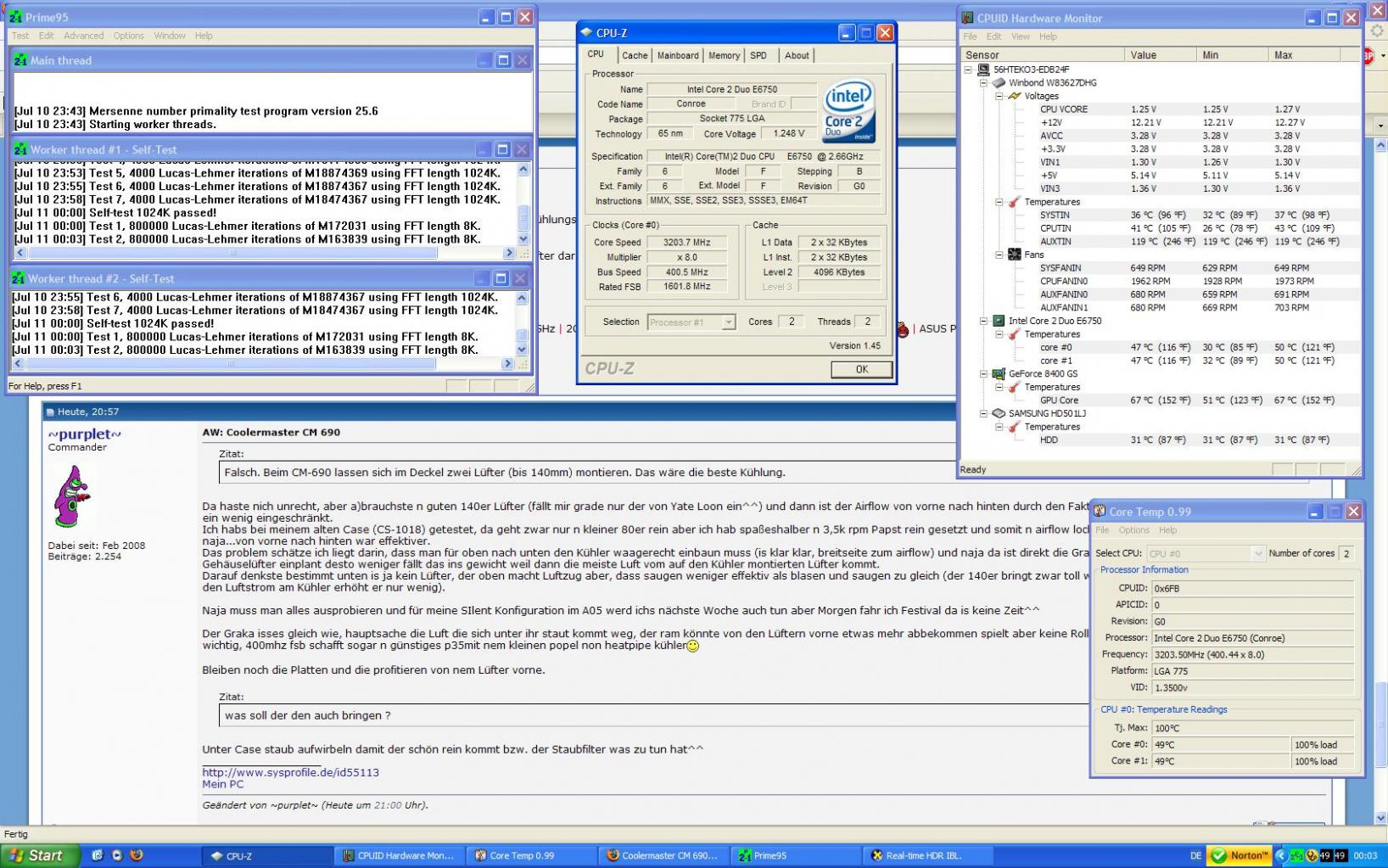Launch Firefox from the Quick Launch bar

click(x=137, y=855)
